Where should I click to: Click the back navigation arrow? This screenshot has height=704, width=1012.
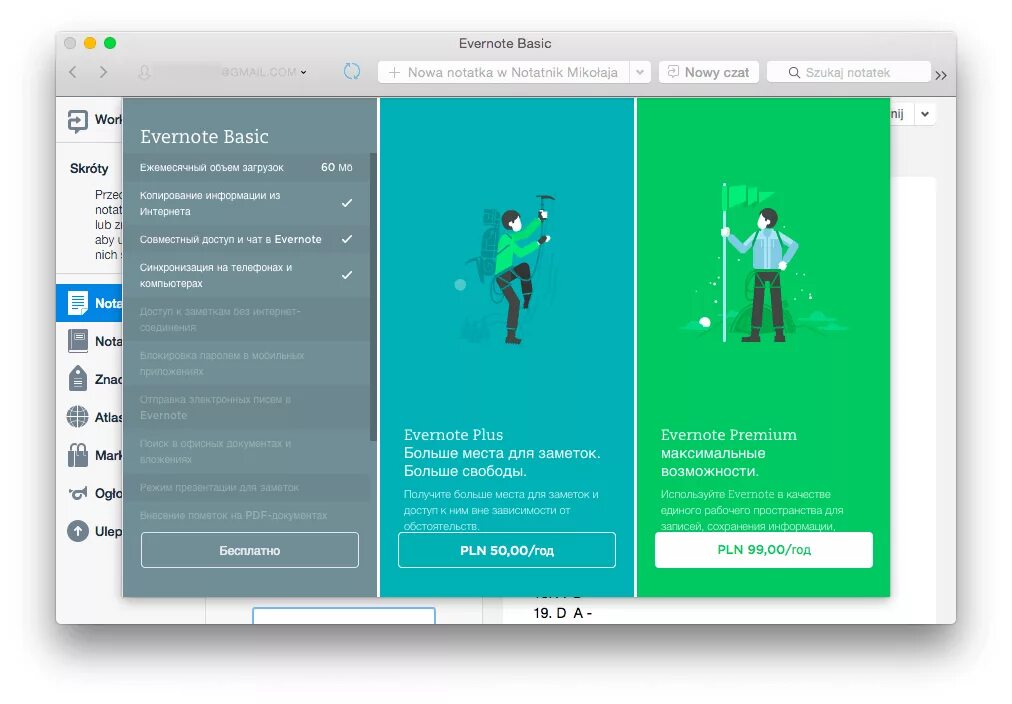coord(73,72)
